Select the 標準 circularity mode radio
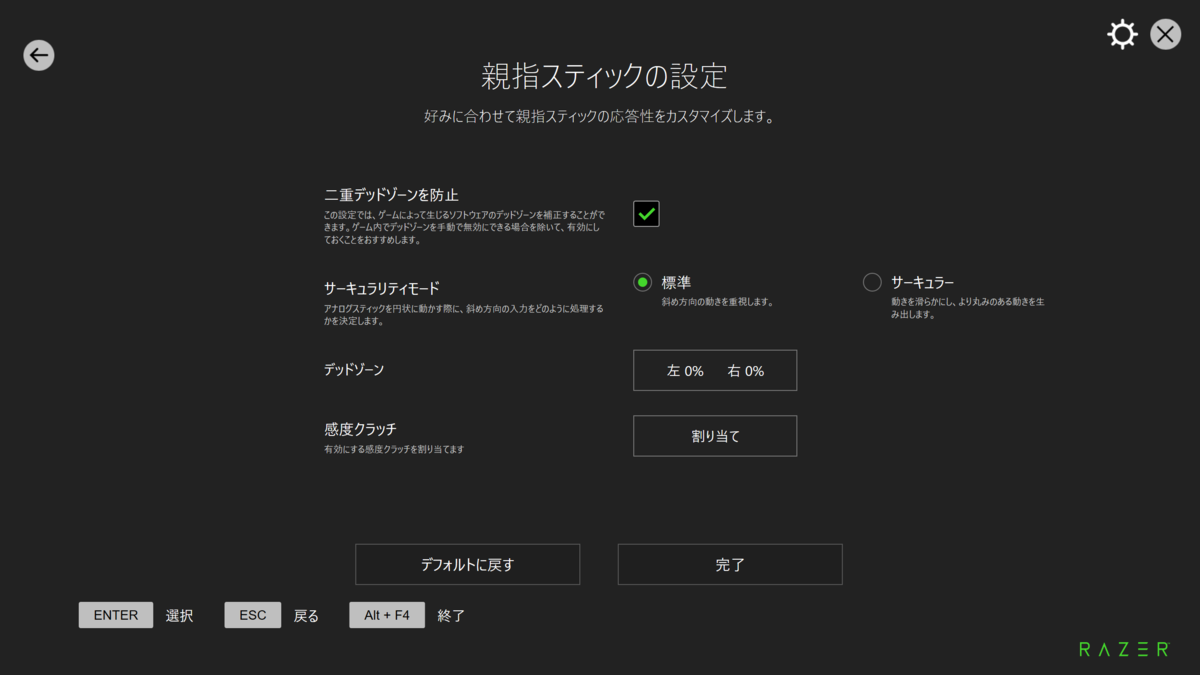1200x675 pixels. 643,283
